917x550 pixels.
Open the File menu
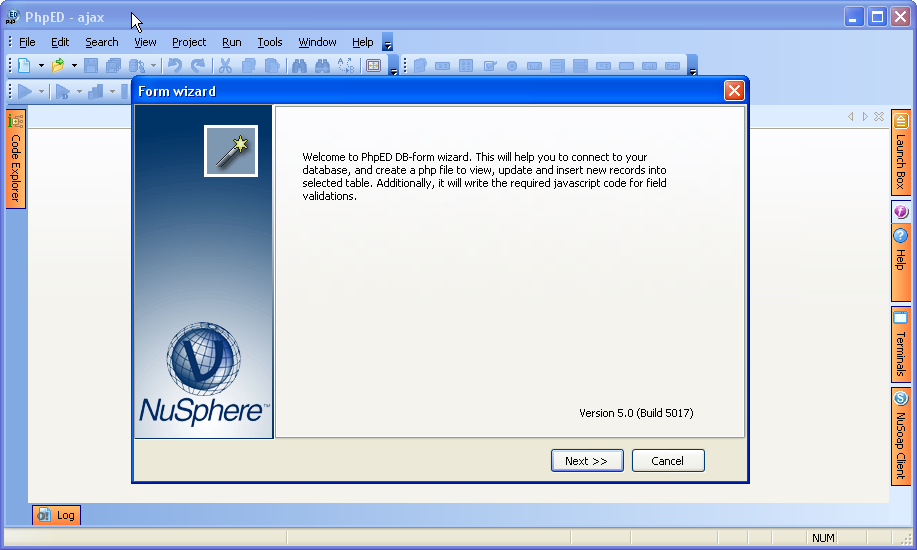(27, 42)
